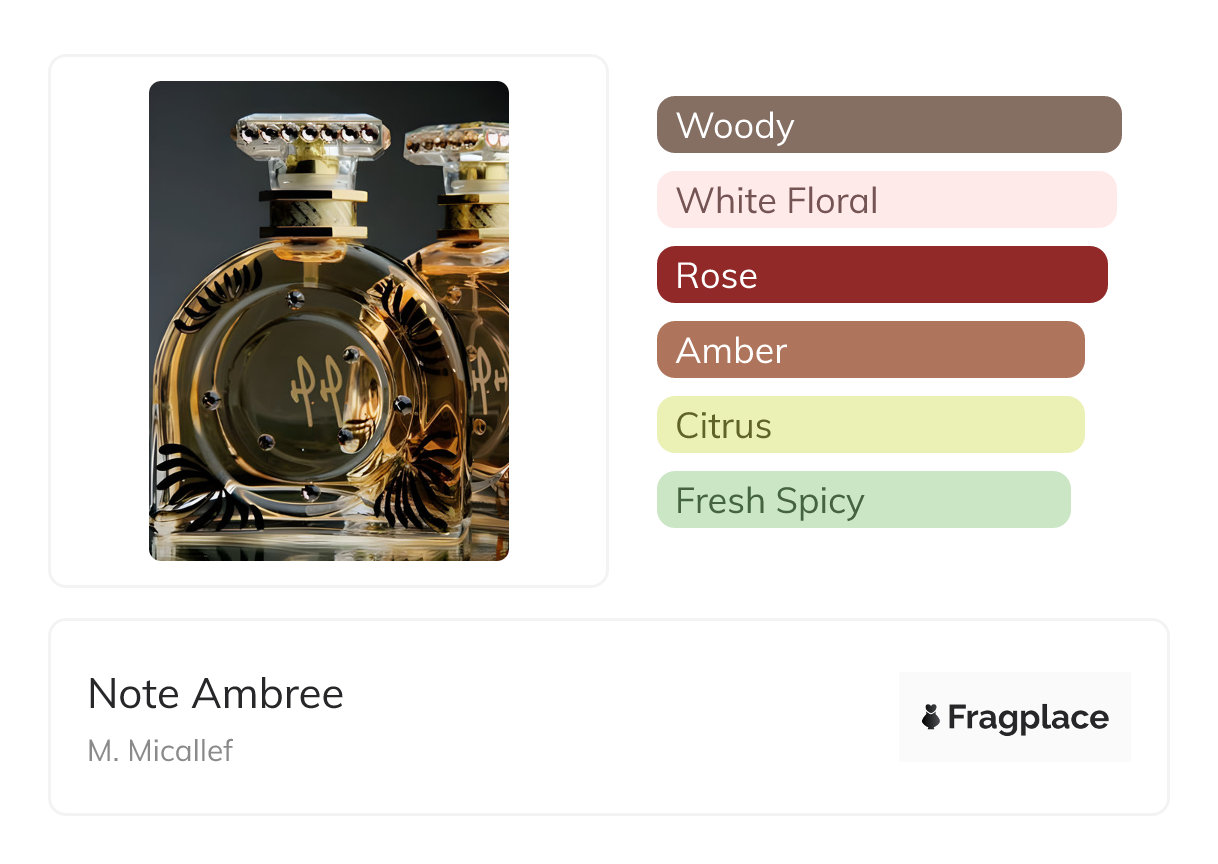Choose the Fresh Spicy accord bar
Viewport: 1218px width, 864px height.
[863, 500]
